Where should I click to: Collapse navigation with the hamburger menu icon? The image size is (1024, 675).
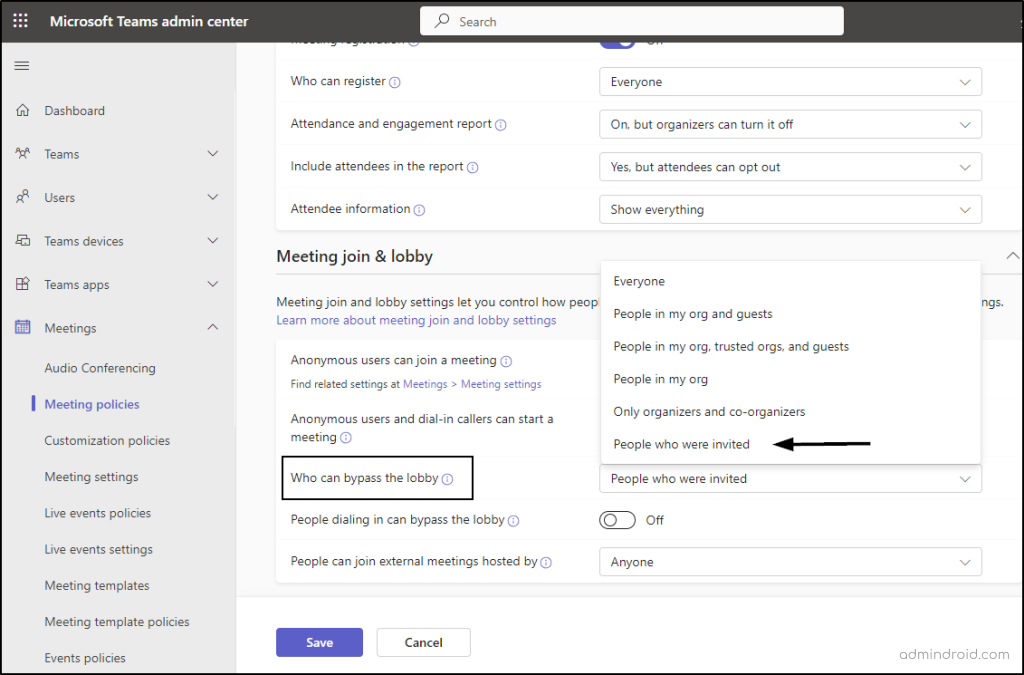point(21,66)
